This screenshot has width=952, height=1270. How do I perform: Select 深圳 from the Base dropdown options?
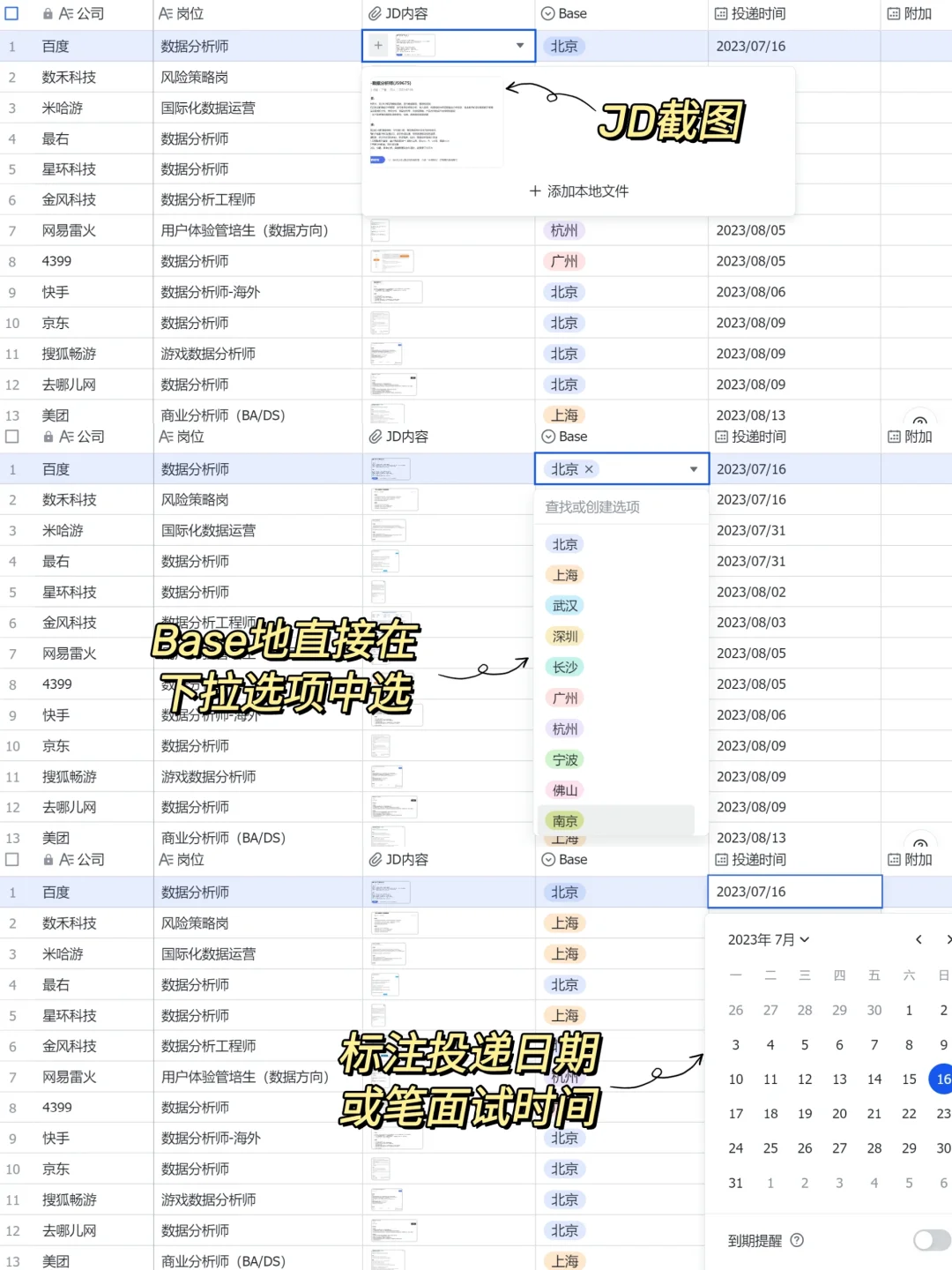point(565,636)
